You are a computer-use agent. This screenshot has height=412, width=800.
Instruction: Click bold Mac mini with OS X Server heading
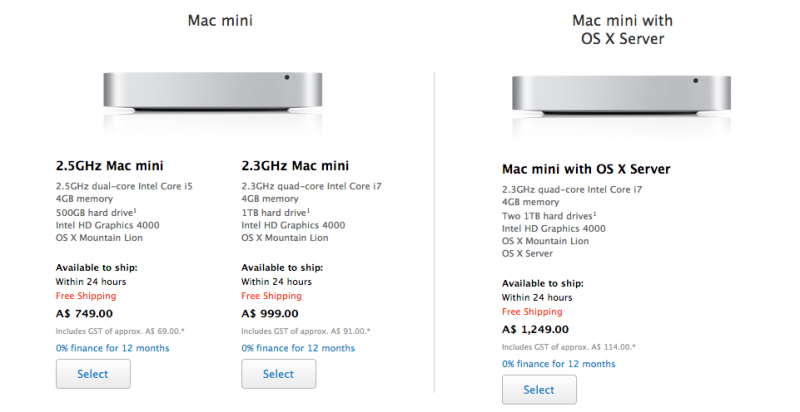tap(585, 169)
